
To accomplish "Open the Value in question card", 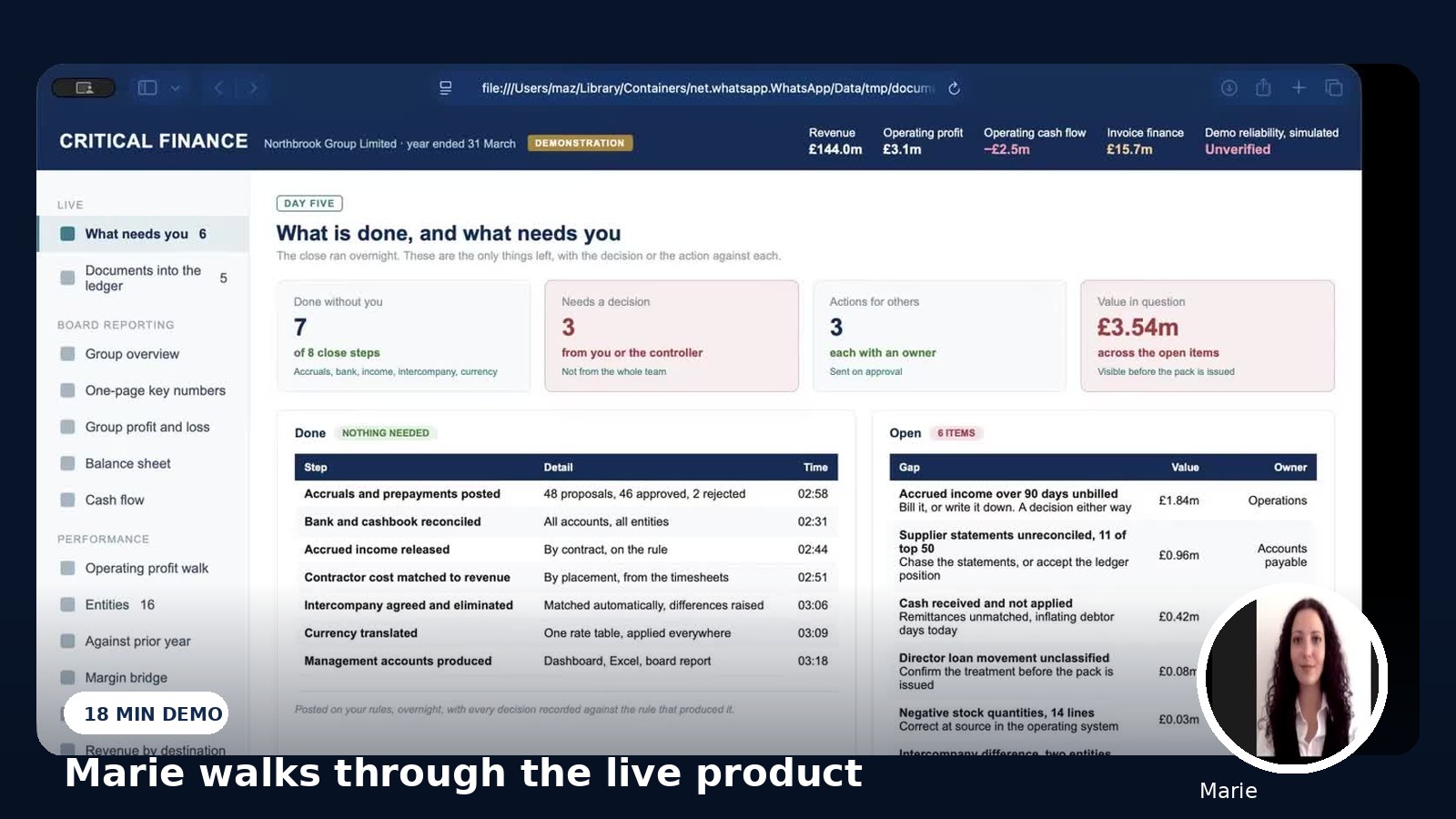I will pyautogui.click(x=1208, y=336).
